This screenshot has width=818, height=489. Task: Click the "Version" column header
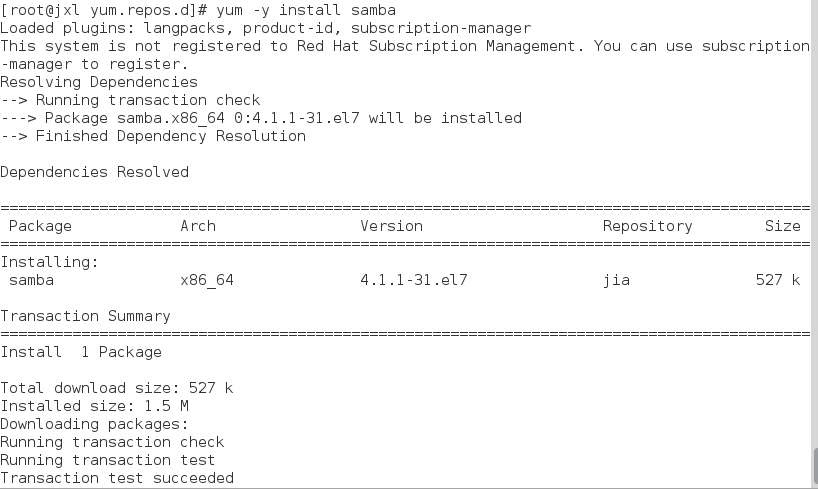391,226
